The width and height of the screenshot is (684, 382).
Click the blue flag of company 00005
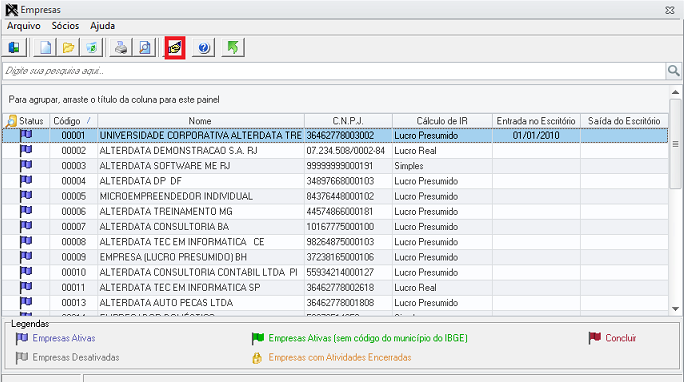[26, 196]
